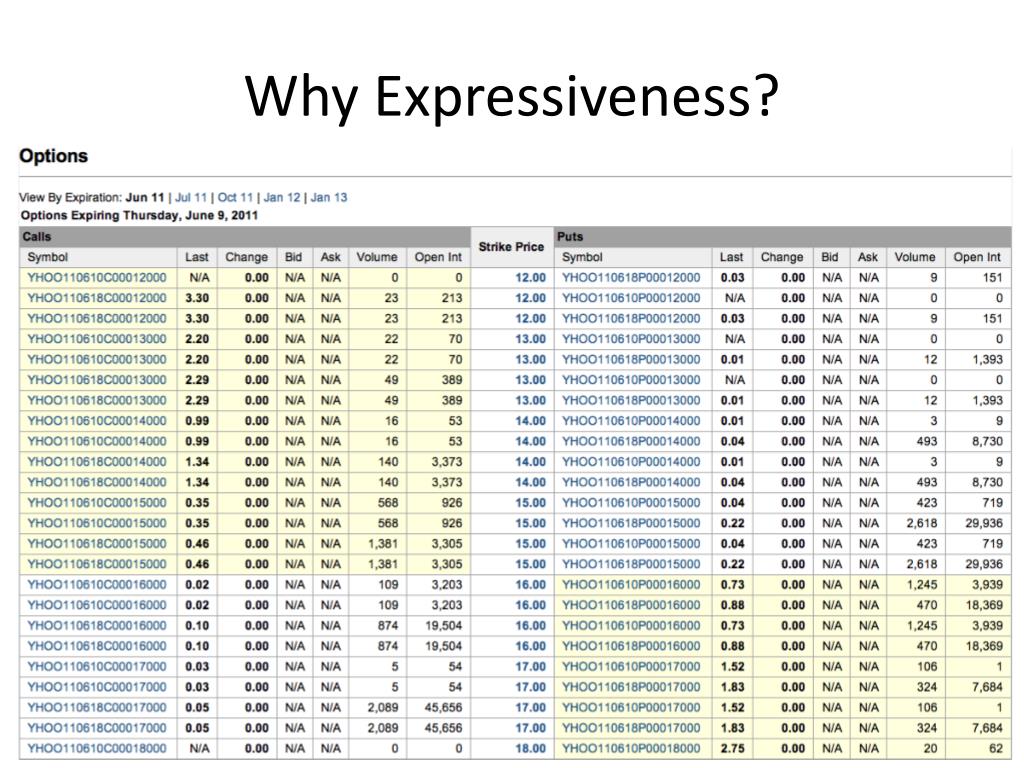Image resolution: width=1024 pixels, height=768 pixels.
Task: Click the Last header under Calls
Action: click(197, 257)
